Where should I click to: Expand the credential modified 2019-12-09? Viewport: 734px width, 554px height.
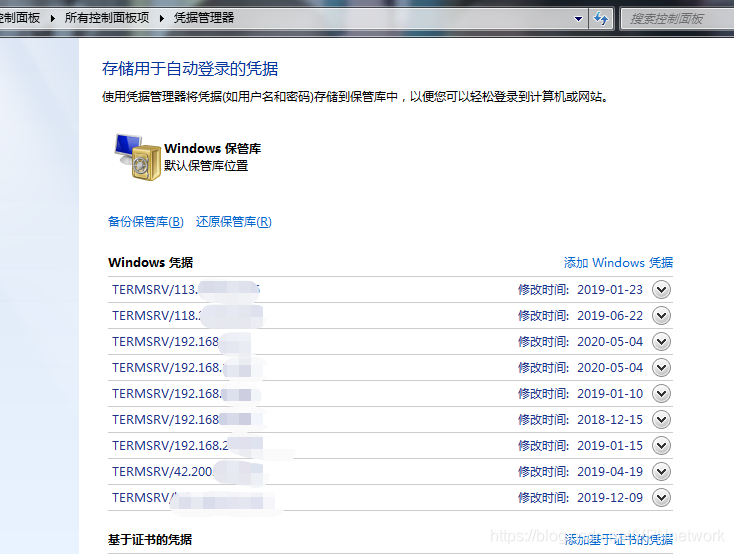661,497
